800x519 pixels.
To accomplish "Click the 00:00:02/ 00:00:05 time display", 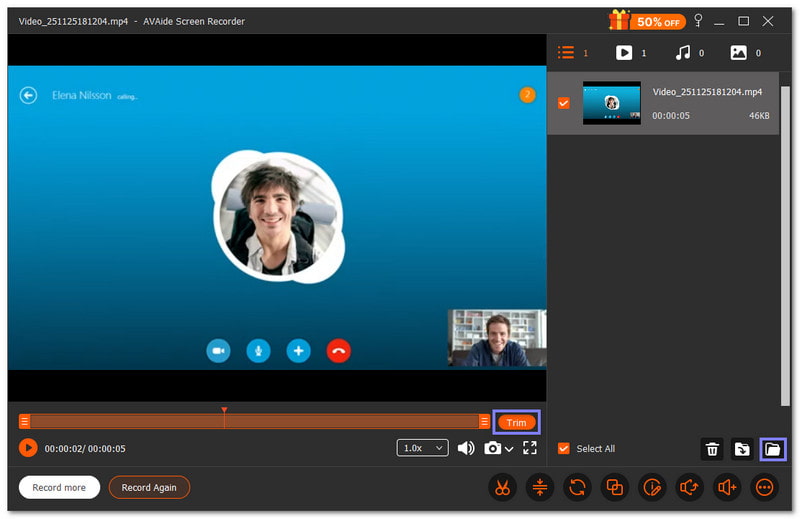I will (x=85, y=449).
